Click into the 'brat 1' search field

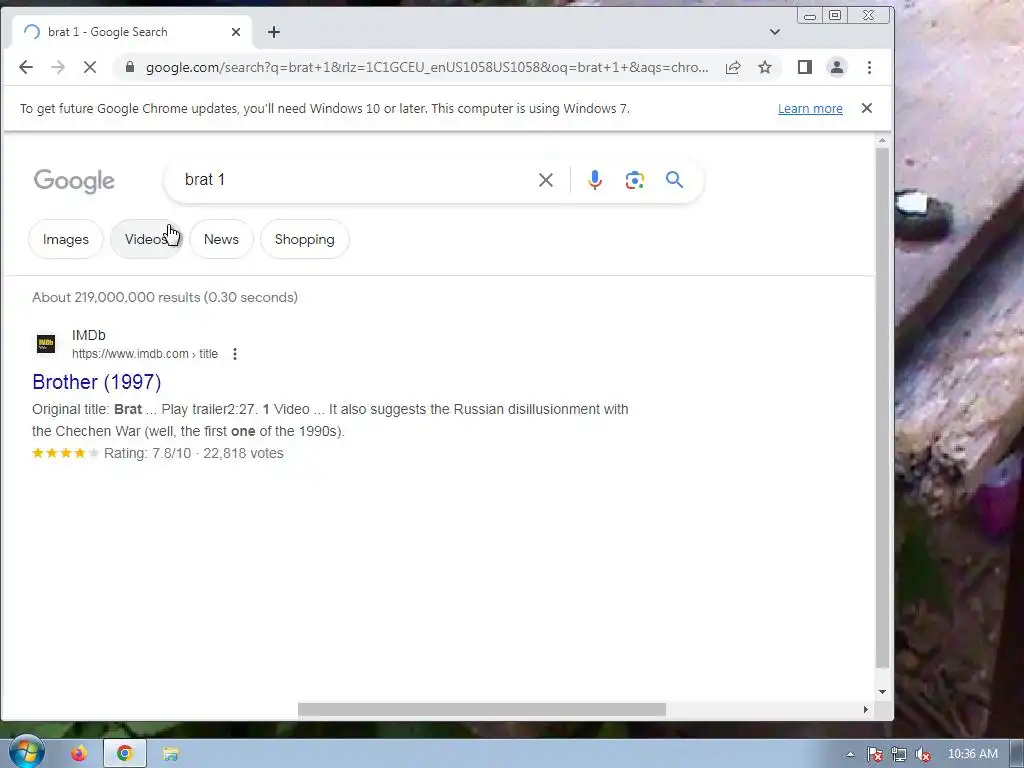click(x=353, y=180)
